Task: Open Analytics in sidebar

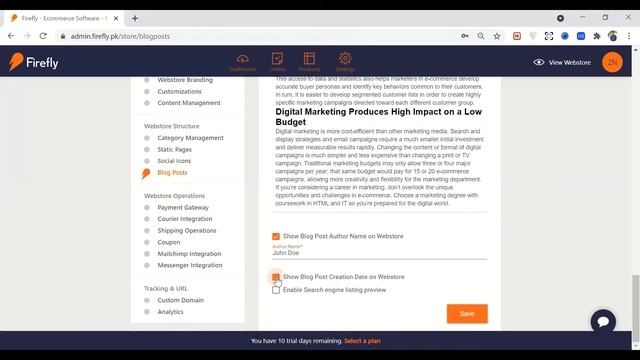Action: pyautogui.click(x=170, y=312)
